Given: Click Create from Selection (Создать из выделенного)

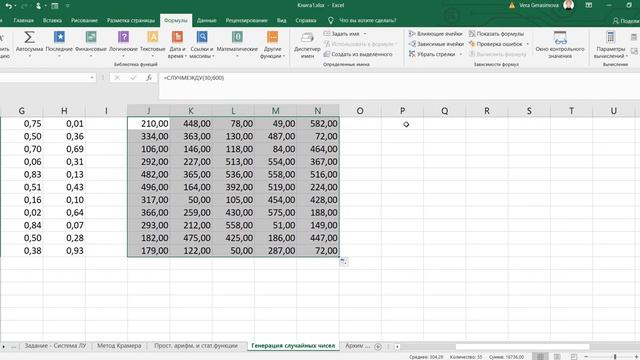Looking at the screenshot, I should coord(358,54).
